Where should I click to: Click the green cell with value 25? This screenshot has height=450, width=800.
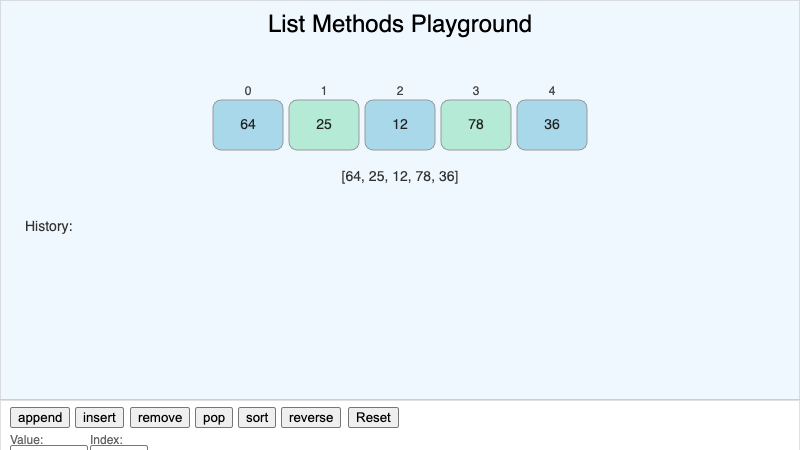[x=324, y=125]
